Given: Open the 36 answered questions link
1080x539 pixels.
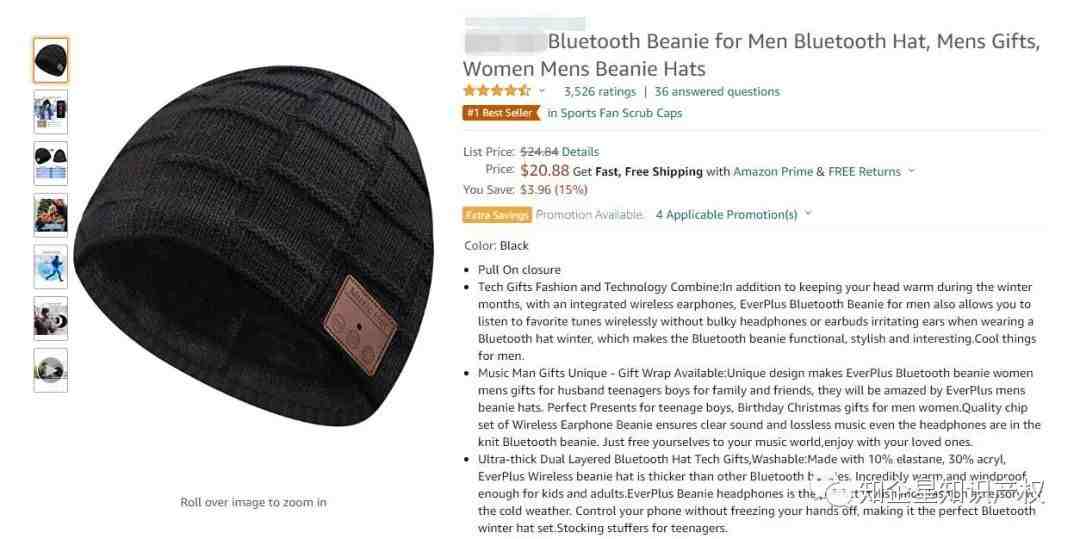Looking at the screenshot, I should (717, 92).
